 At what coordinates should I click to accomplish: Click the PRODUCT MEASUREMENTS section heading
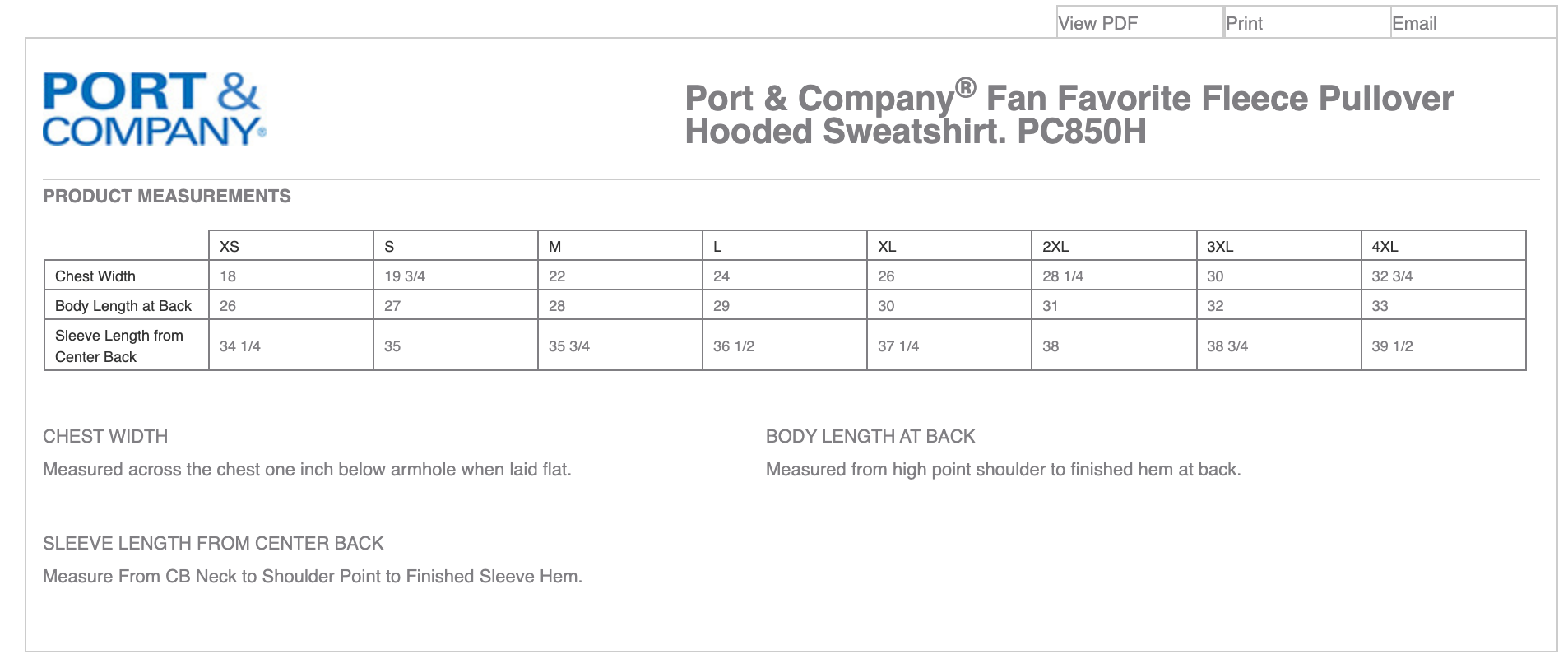pyautogui.click(x=167, y=197)
